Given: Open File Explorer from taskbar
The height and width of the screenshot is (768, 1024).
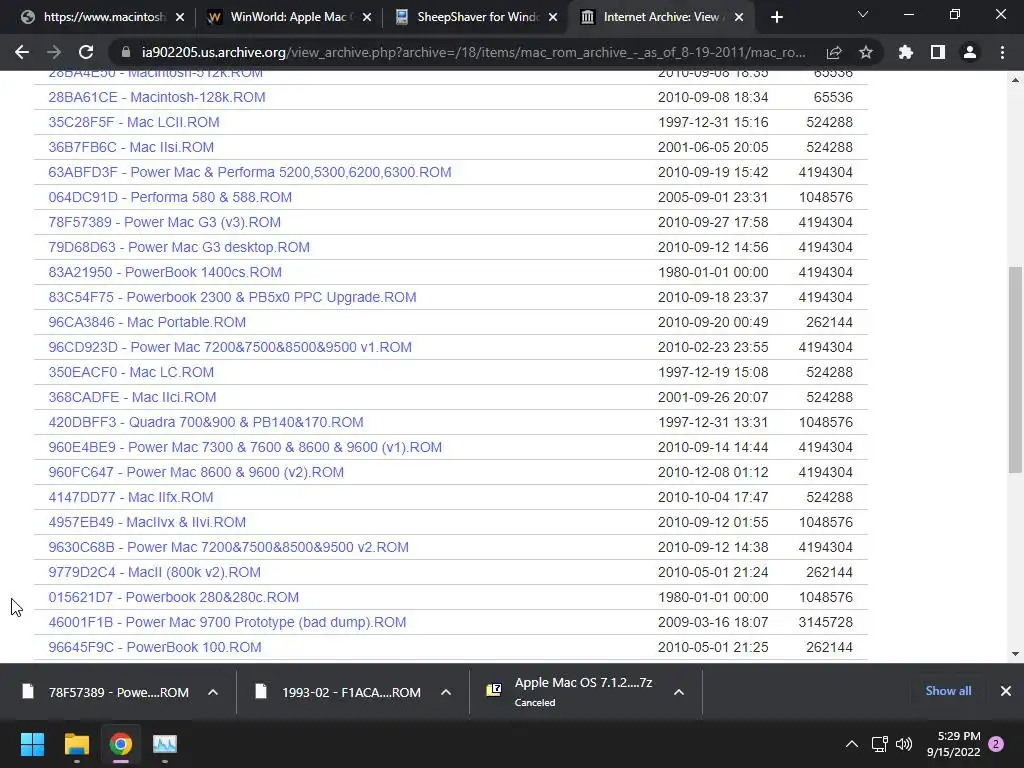Looking at the screenshot, I should tap(76, 744).
